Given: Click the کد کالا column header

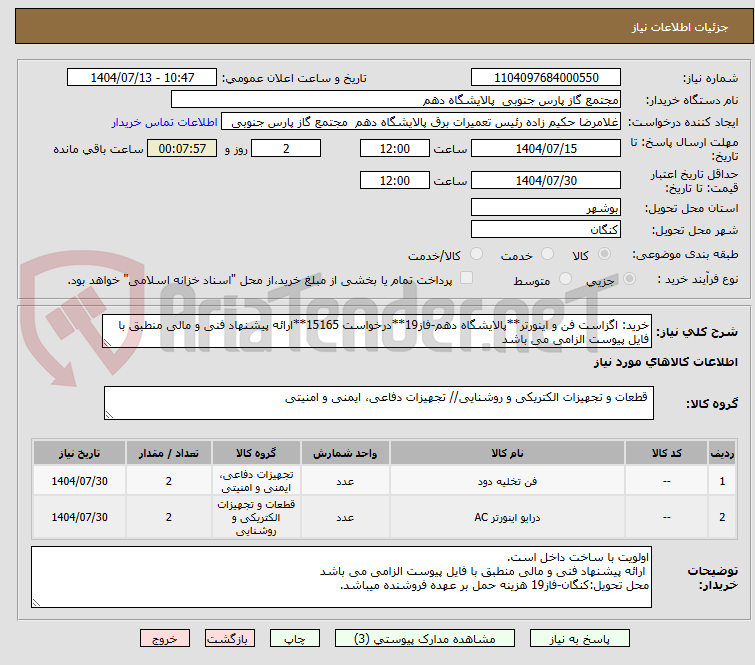Looking at the screenshot, I should click(666, 453).
